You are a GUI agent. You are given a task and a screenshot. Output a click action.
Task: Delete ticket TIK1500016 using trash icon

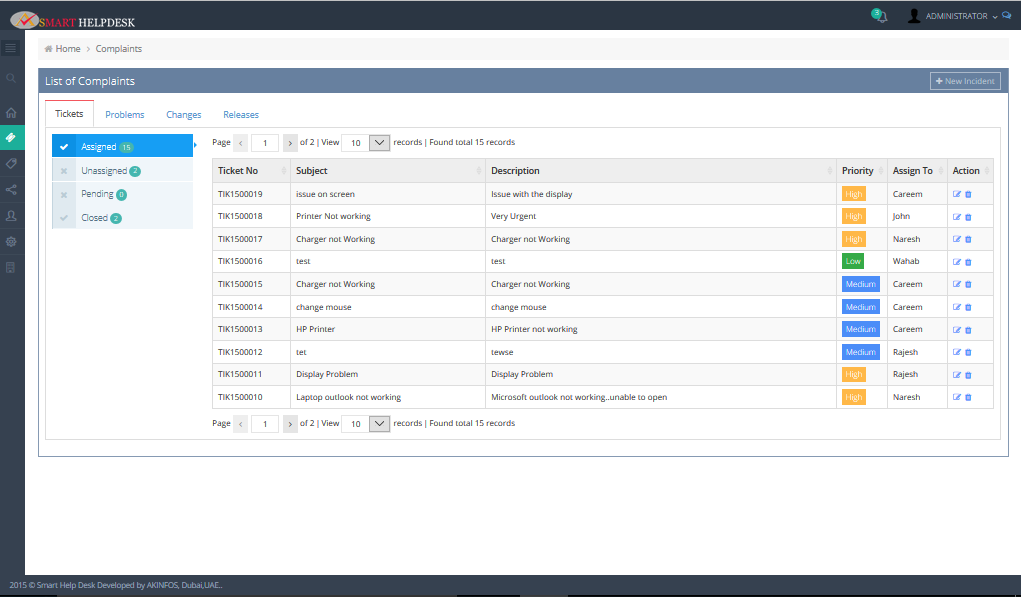click(968, 262)
